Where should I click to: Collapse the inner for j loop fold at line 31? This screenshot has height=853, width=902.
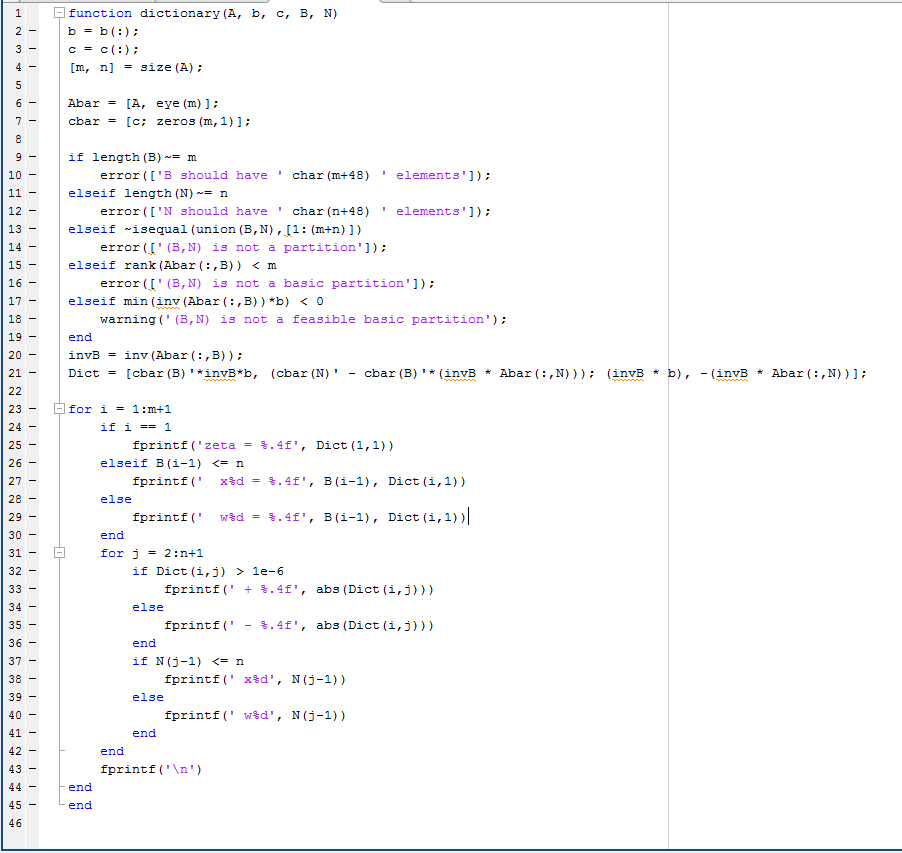tap(58, 553)
